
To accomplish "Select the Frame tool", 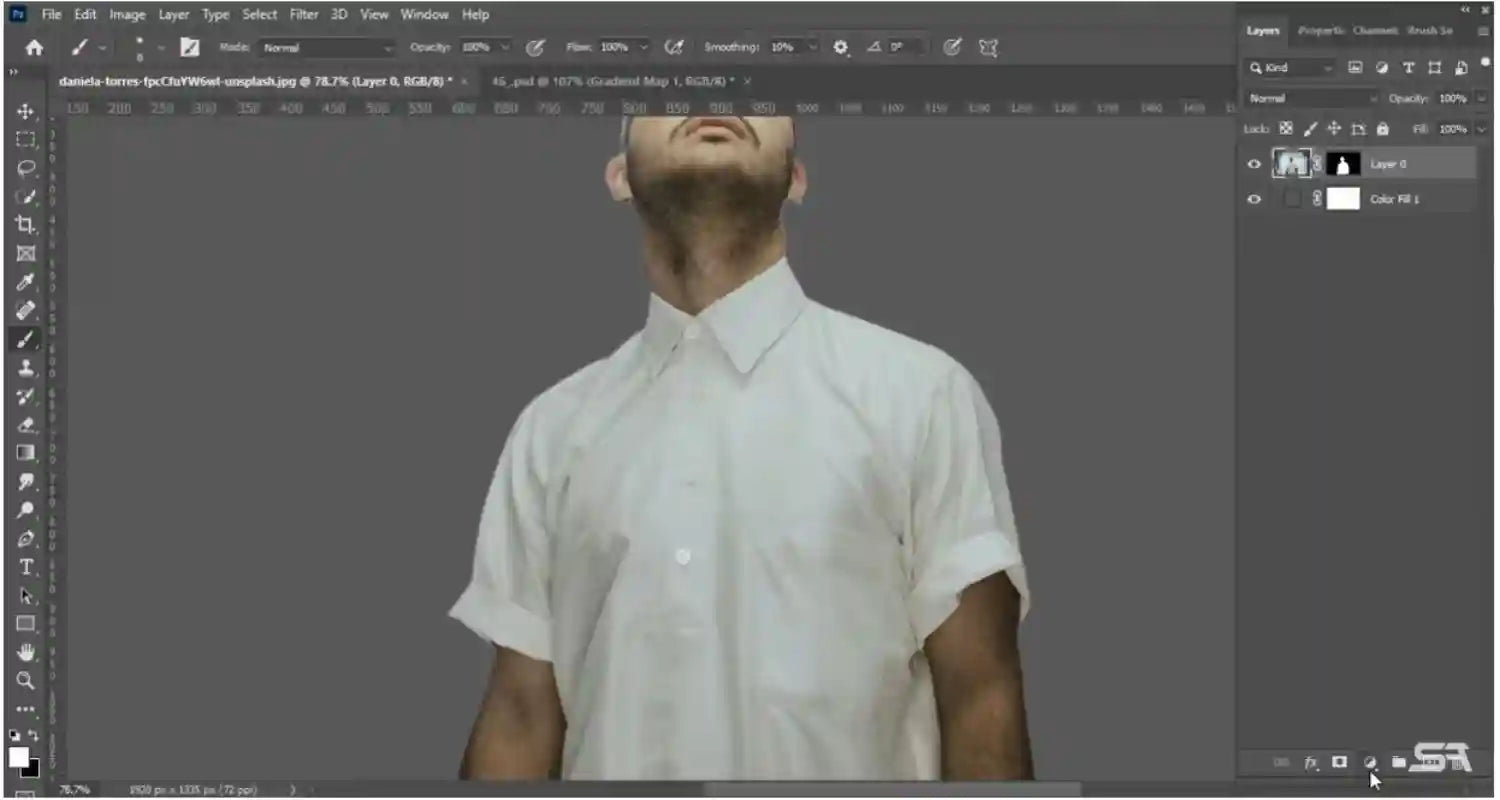I will tap(26, 254).
